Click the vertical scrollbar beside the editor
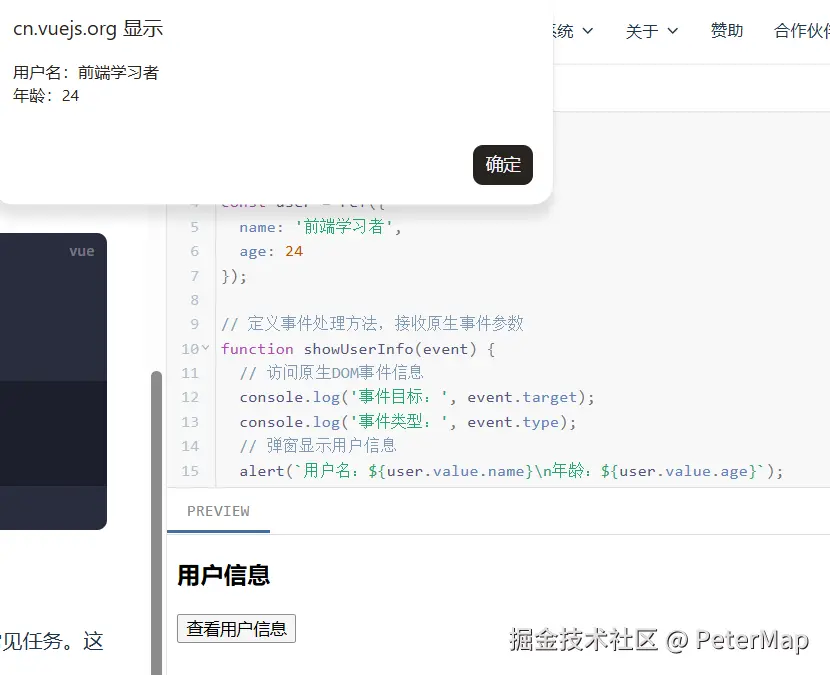The width and height of the screenshot is (830, 675). click(156, 521)
